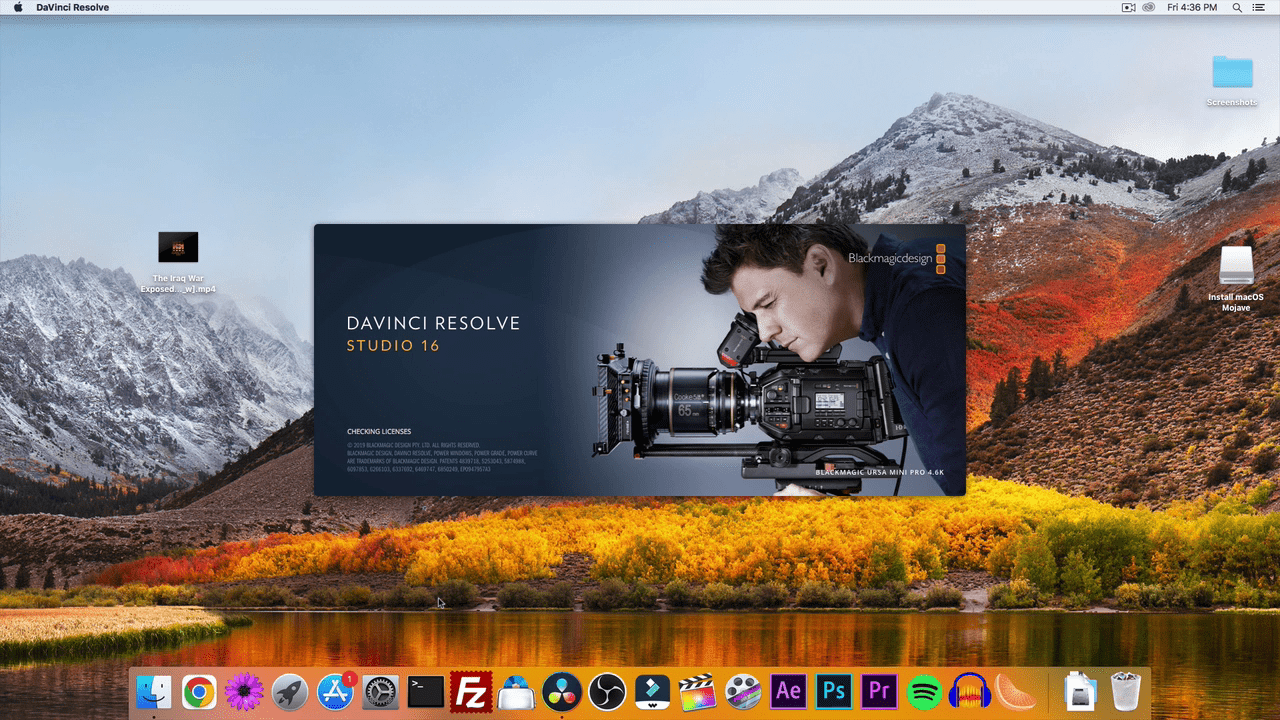Open Finder from the Dock

coord(154,691)
